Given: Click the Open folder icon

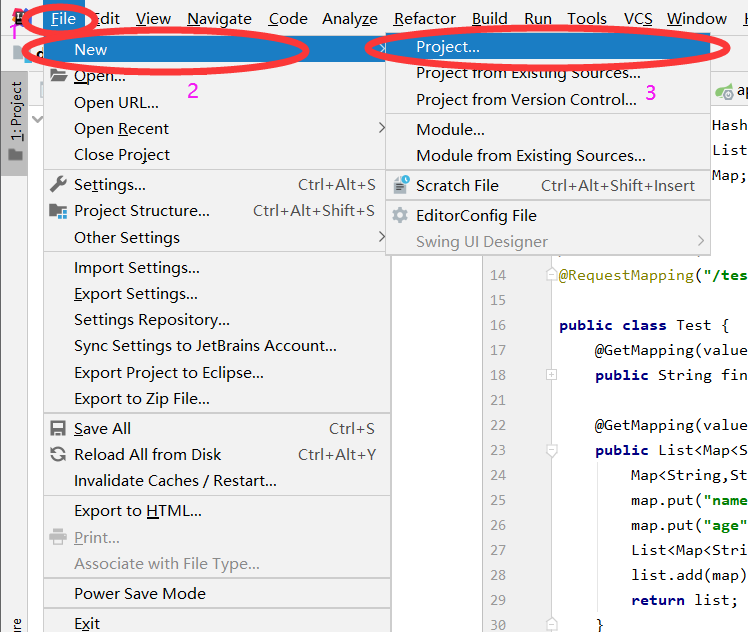Looking at the screenshot, I should click(x=58, y=75).
